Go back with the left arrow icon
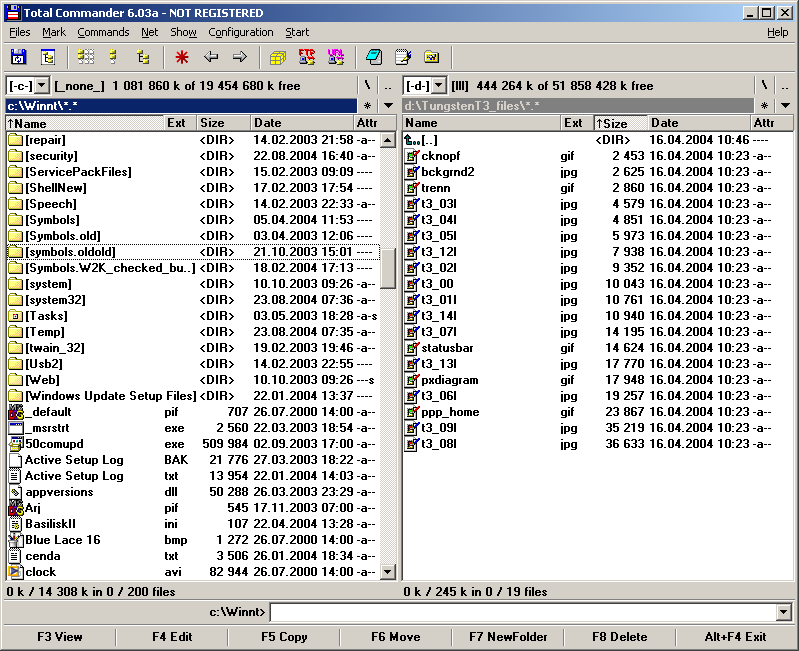Image resolution: width=799 pixels, height=651 pixels. click(x=211, y=57)
